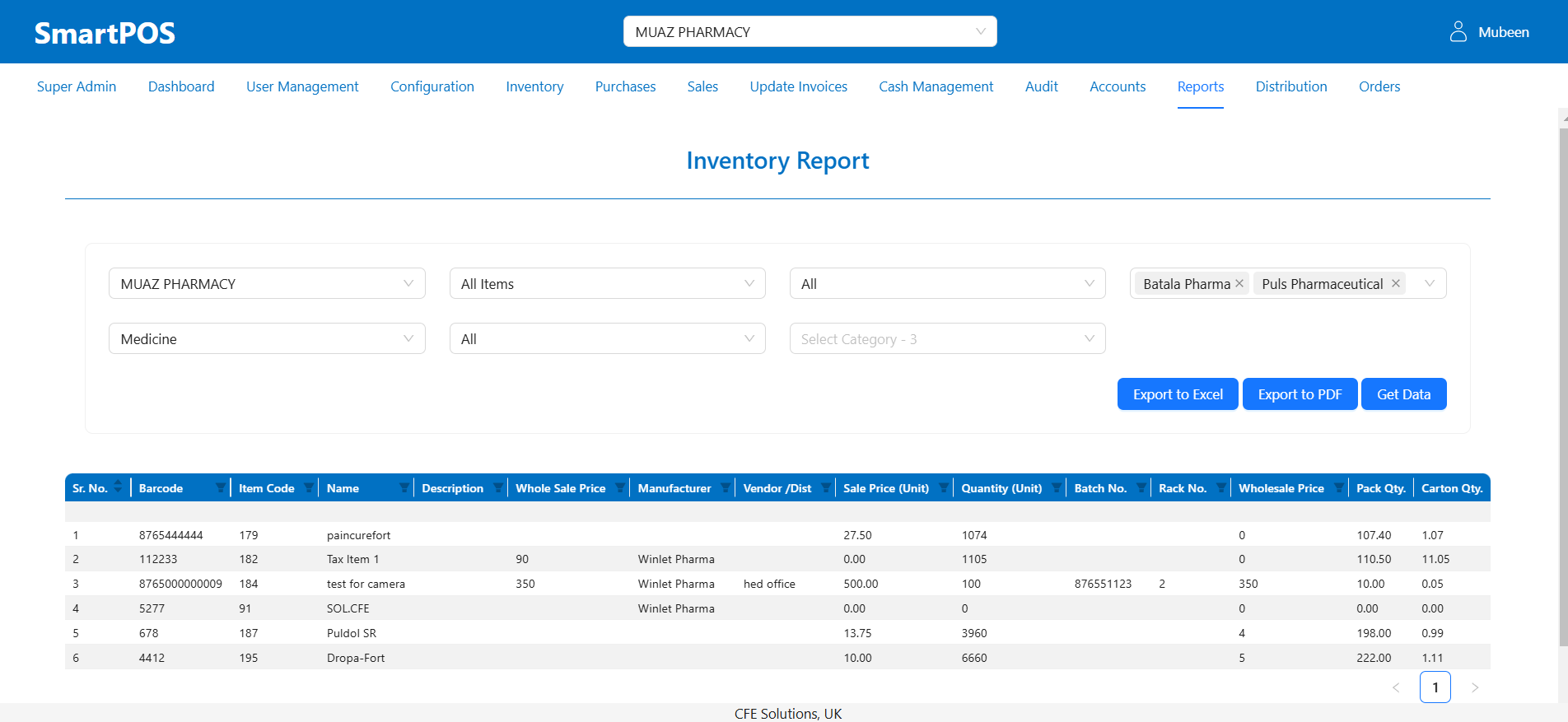Select the Reports menu
Viewport: 1568px width, 722px height.
click(1201, 86)
